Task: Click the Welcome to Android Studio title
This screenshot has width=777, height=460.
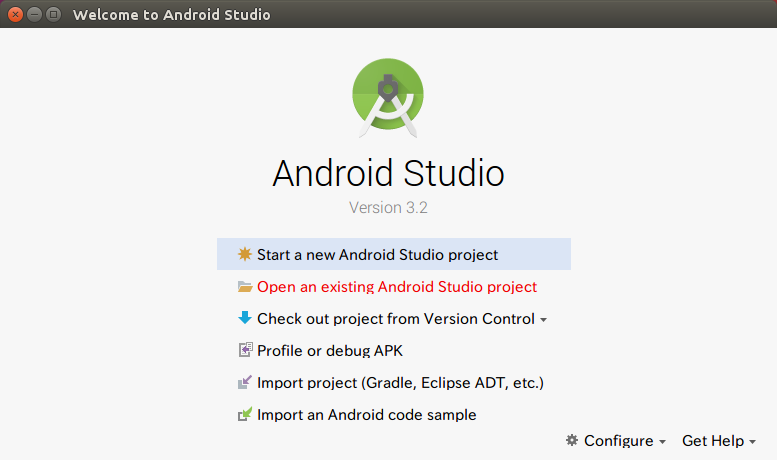Action: (x=171, y=15)
